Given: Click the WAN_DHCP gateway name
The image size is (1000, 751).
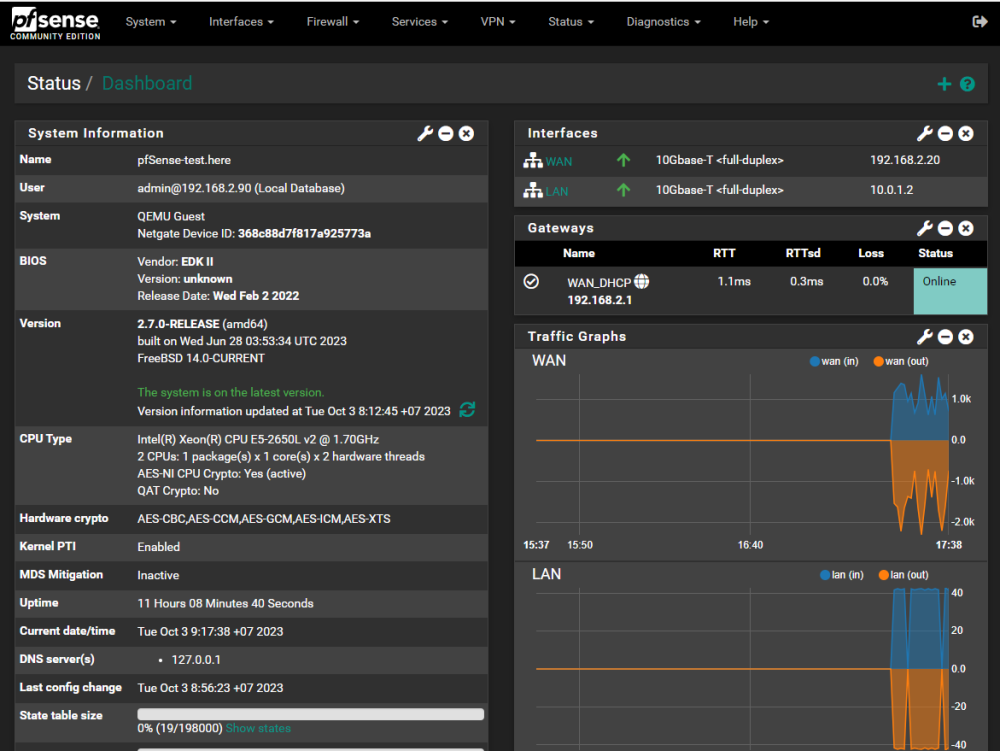Looking at the screenshot, I should 599,282.
